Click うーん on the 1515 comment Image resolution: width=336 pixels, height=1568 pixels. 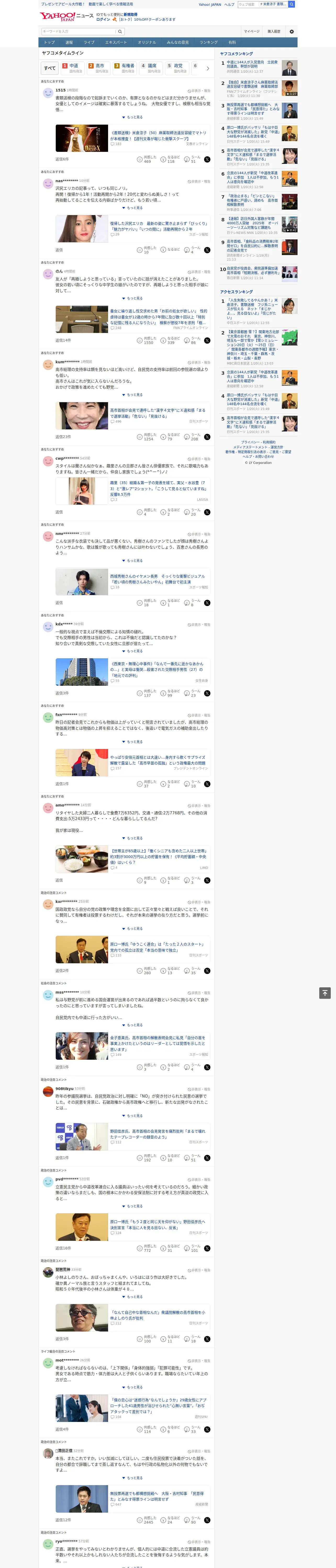click(x=193, y=159)
